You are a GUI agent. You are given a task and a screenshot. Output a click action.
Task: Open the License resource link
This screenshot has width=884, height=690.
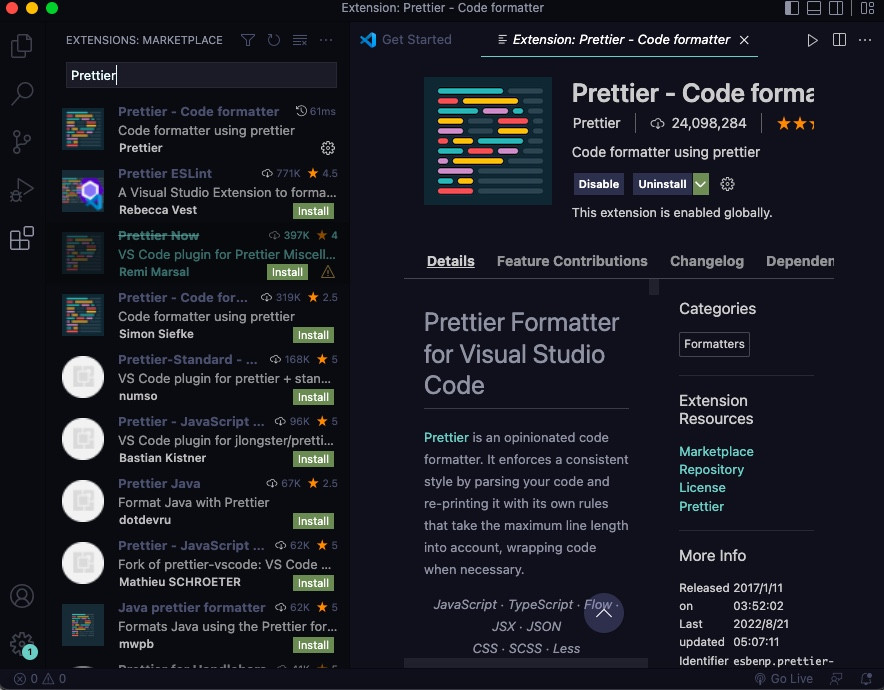(702, 488)
